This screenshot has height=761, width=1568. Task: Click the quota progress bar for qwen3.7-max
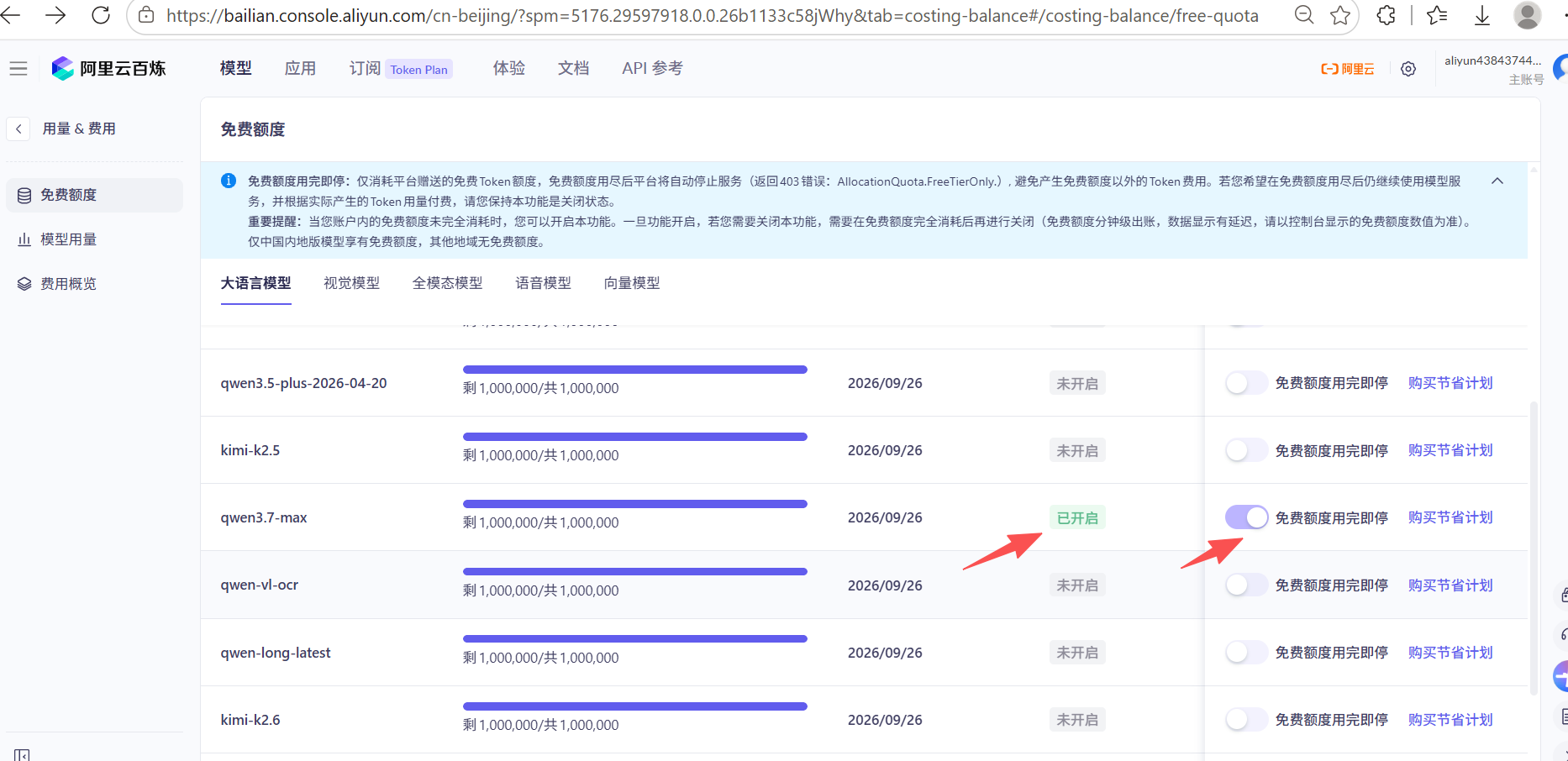[635, 504]
